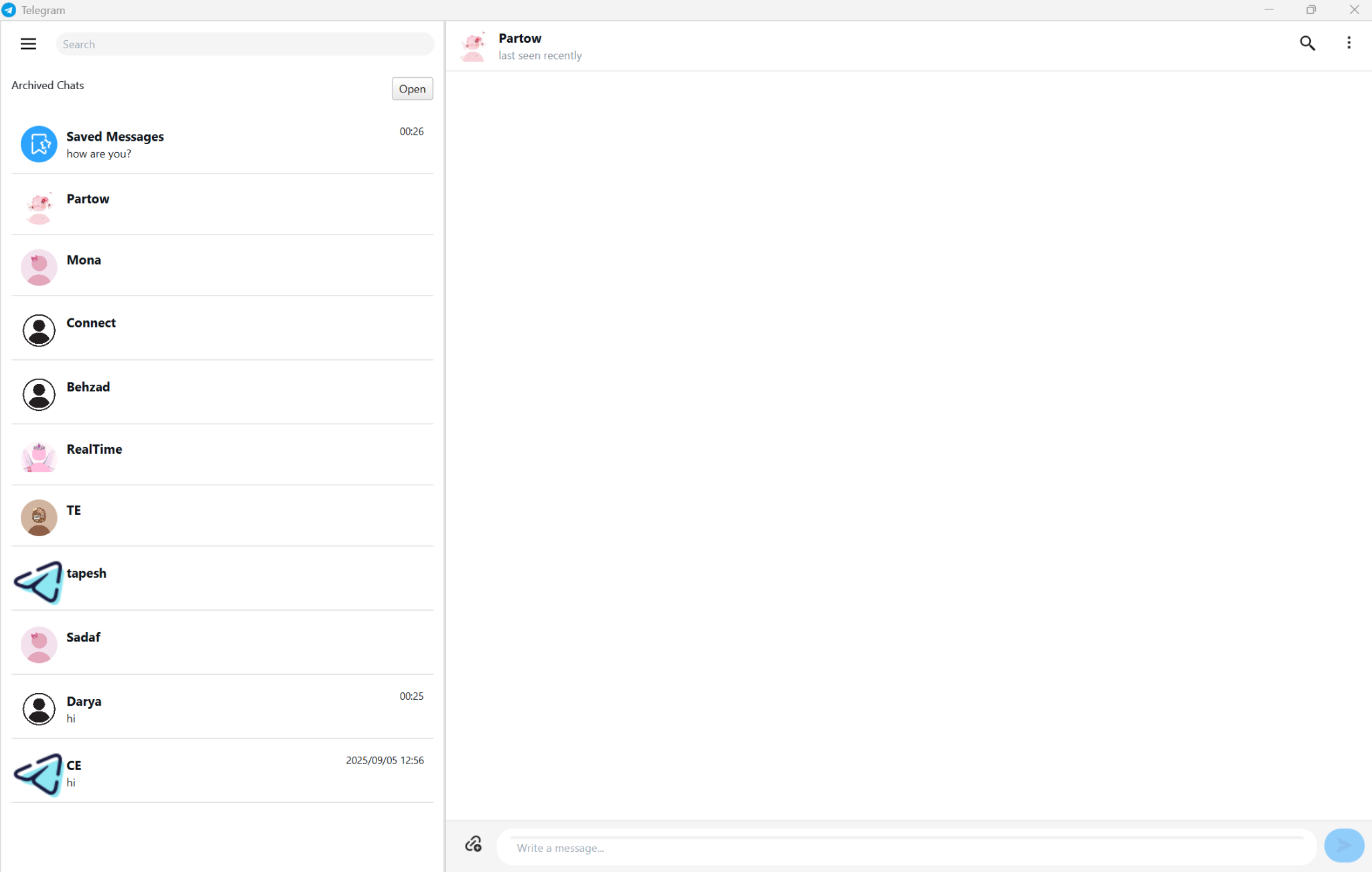Open the CE chat dated 2025/09/05
Viewport: 1372px width, 872px height.
tap(222, 771)
